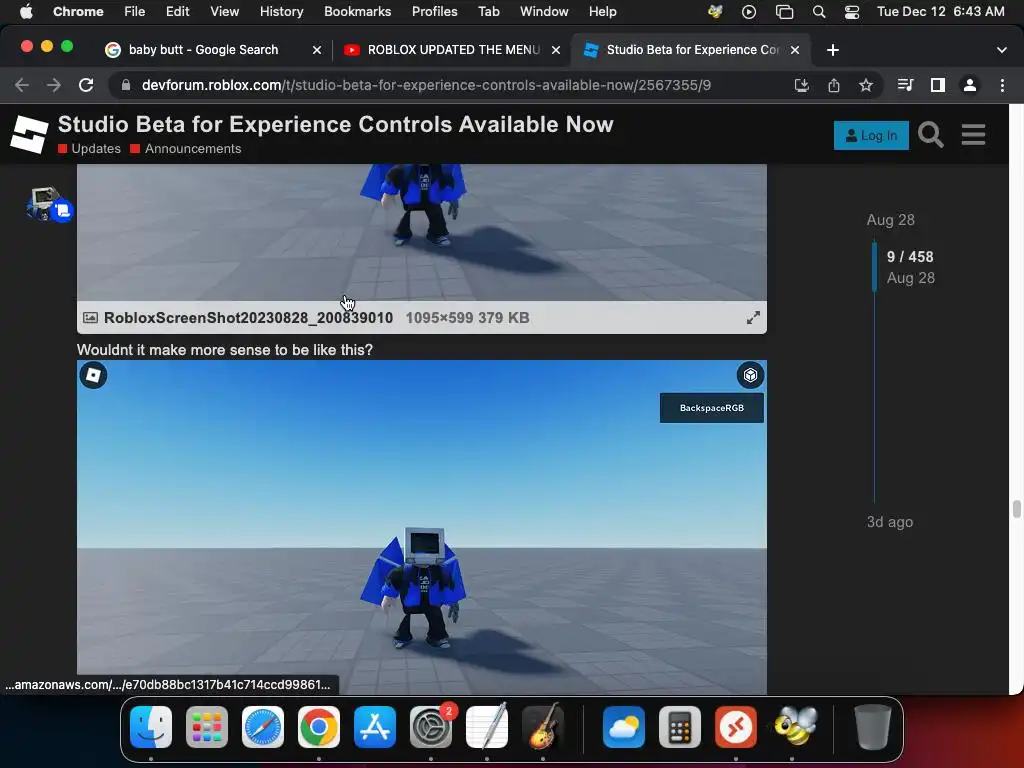
Task: Jump to 3d ago end of timeline
Action: (889, 522)
